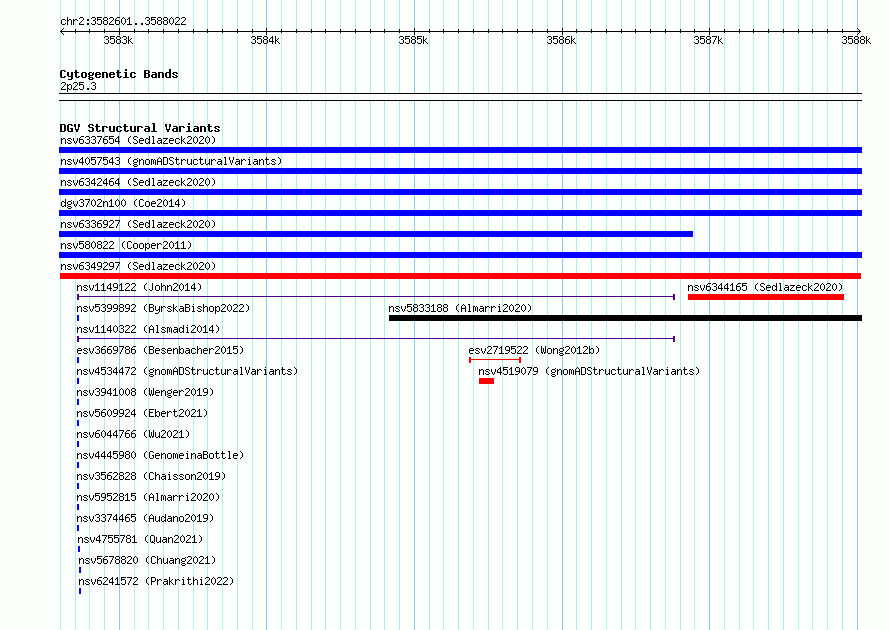Open nsv5833188 (Almarri2020) label

coord(460,308)
